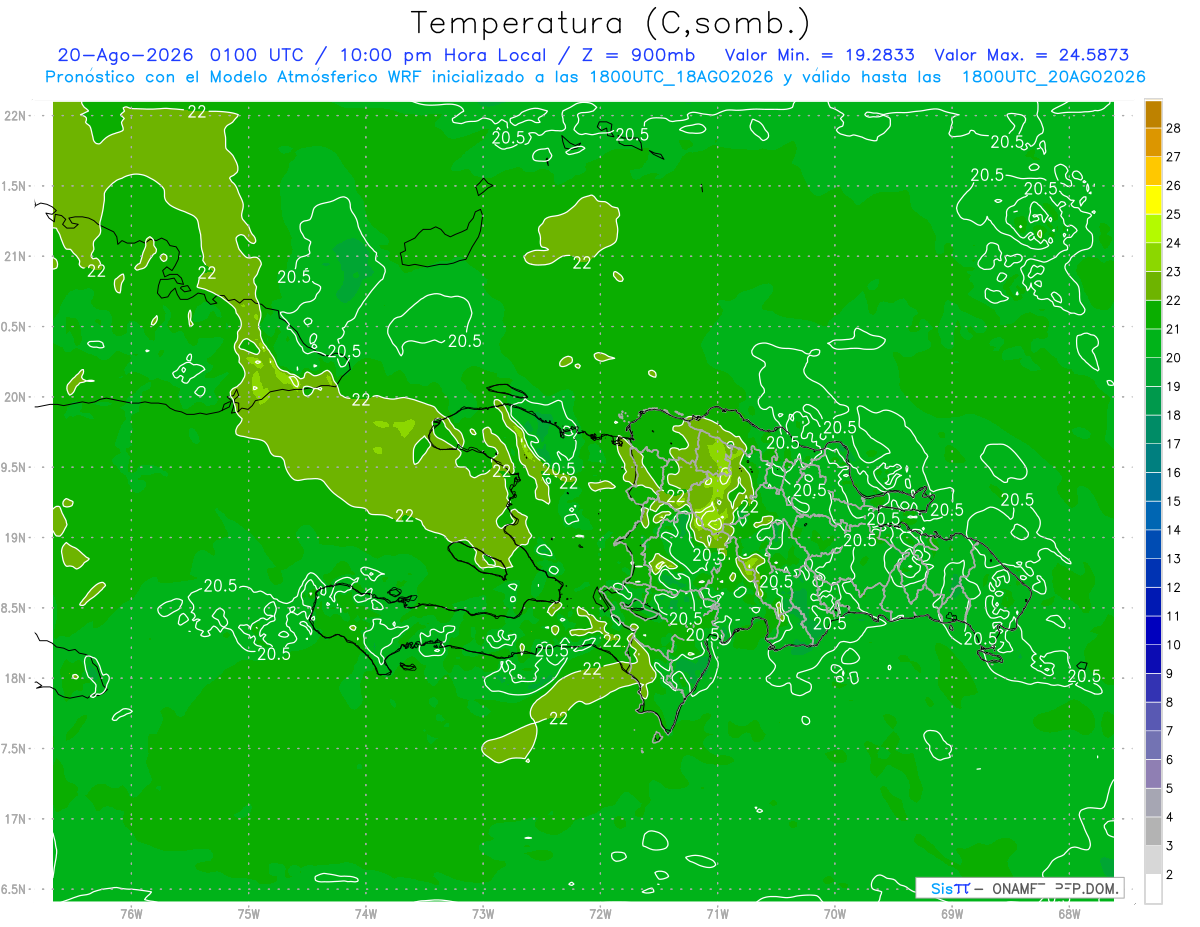Screen dimensions: 1200x927
Task: Click the "ONAMET REP.DOM." credit box
Action: coord(1019,888)
